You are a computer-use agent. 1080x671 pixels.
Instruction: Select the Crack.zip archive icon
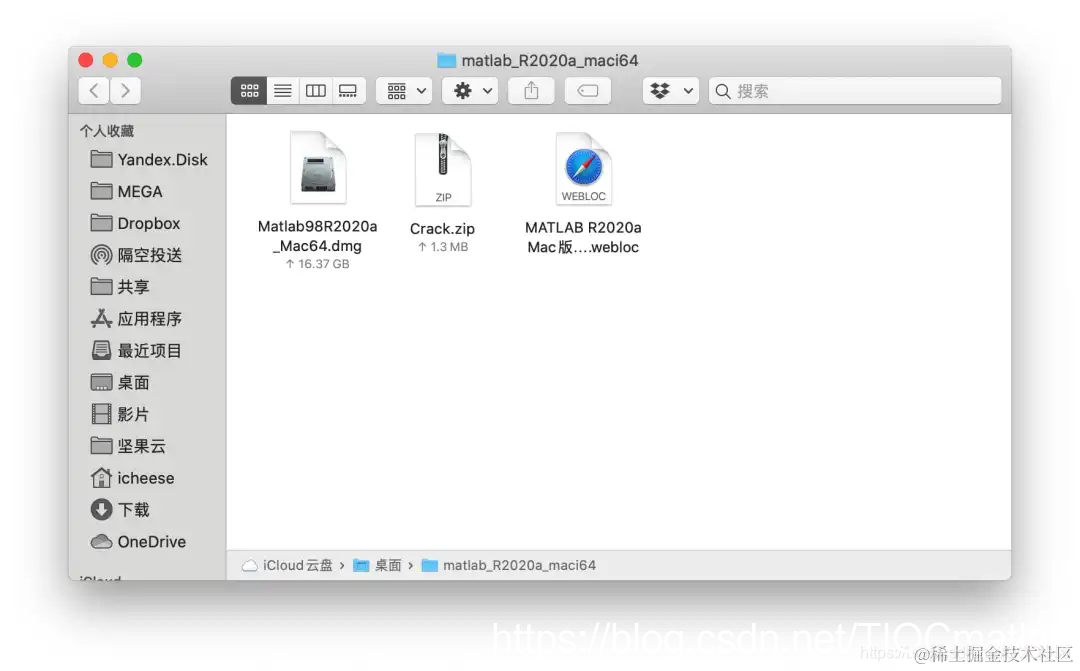pyautogui.click(x=443, y=169)
